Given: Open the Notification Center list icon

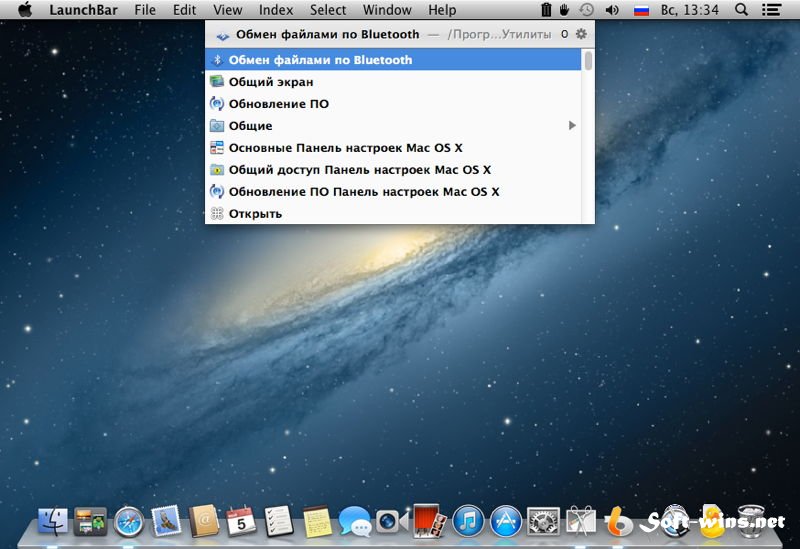Looking at the screenshot, I should (771, 10).
